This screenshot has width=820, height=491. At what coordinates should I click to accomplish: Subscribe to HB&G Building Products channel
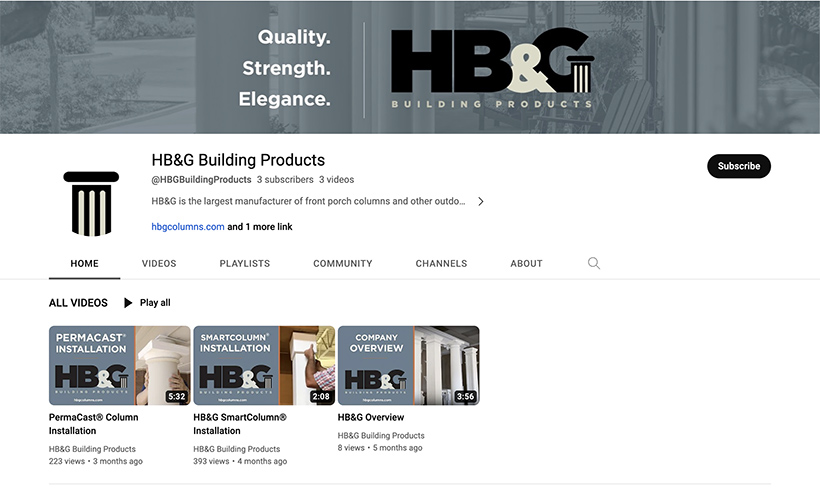[738, 166]
